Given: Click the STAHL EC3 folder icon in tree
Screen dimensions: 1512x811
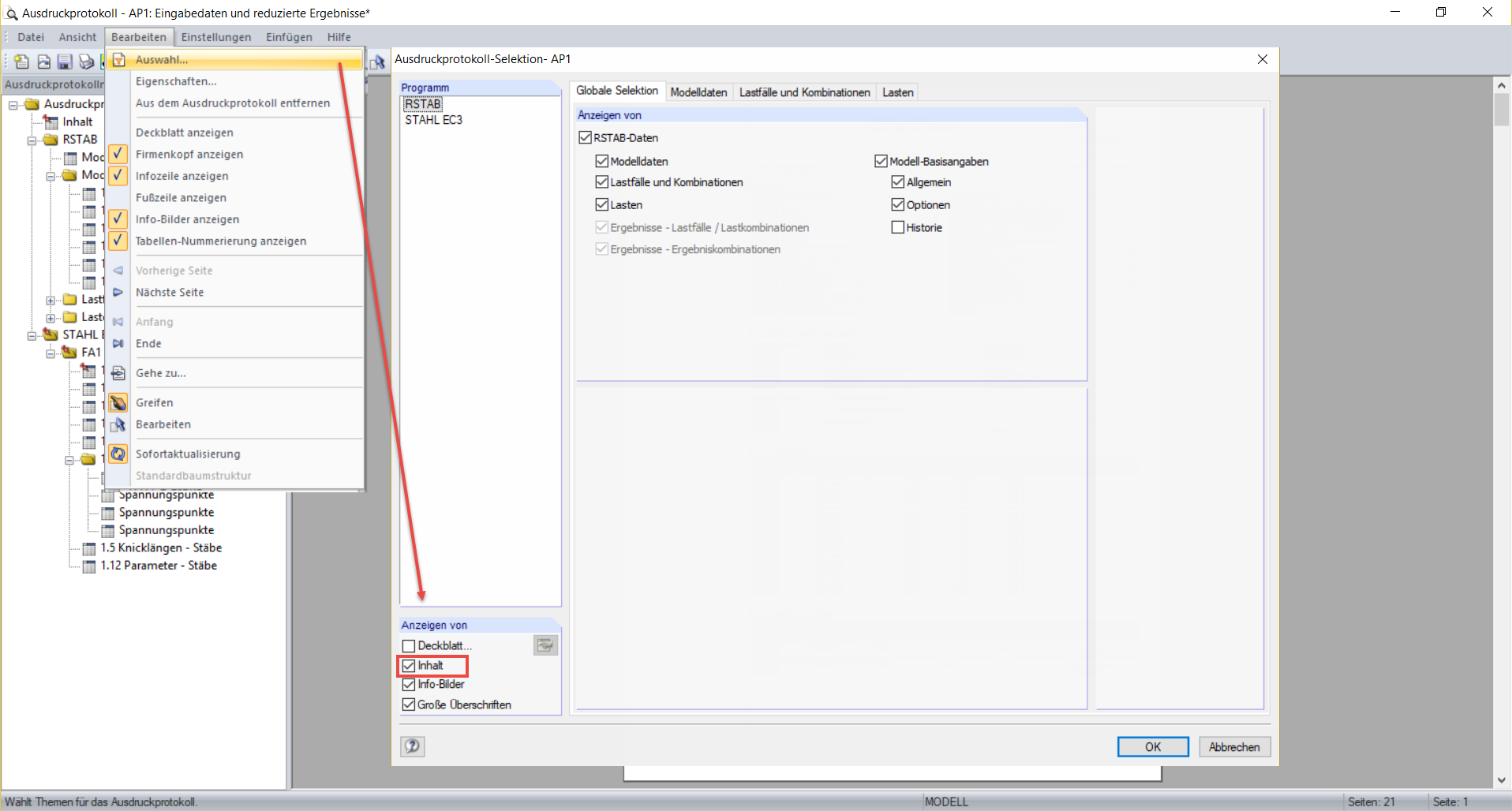Looking at the screenshot, I should coord(51,334).
